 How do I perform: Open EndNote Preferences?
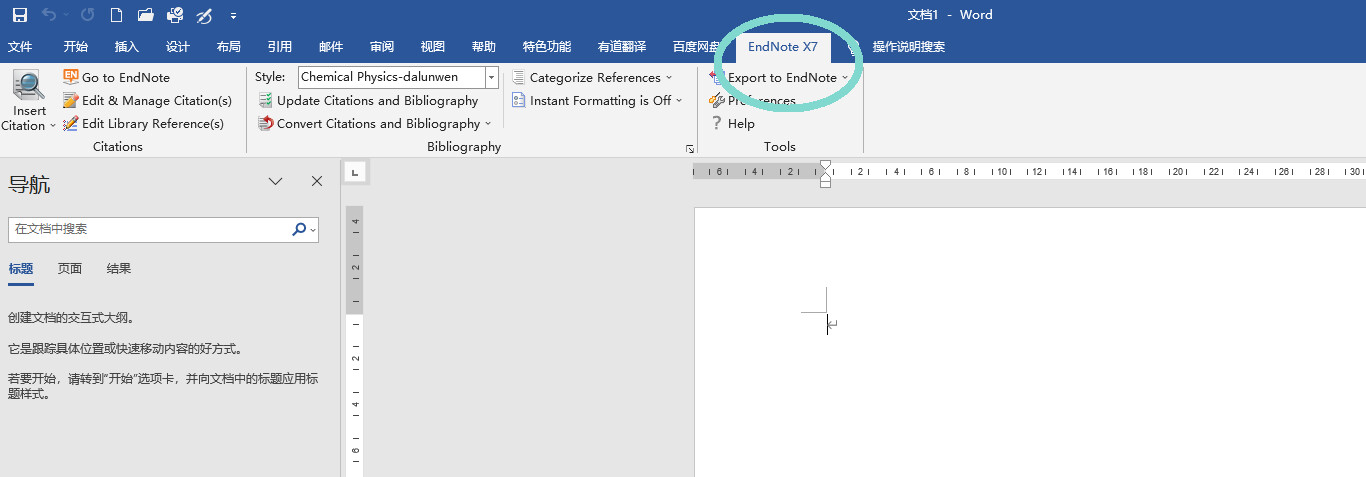point(753,100)
